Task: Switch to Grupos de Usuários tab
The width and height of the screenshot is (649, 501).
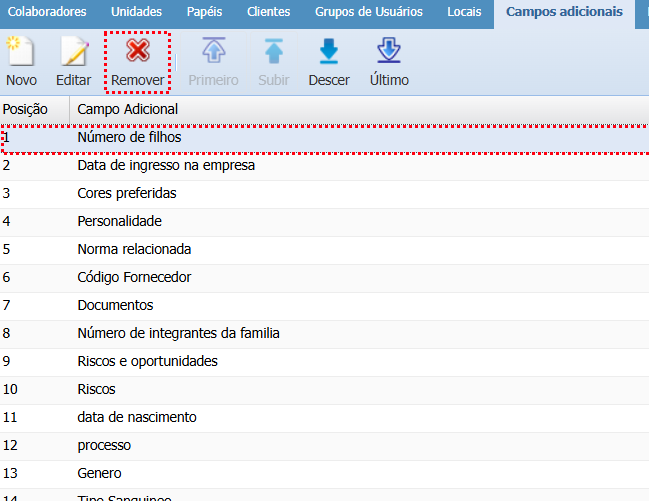Action: coord(368,12)
